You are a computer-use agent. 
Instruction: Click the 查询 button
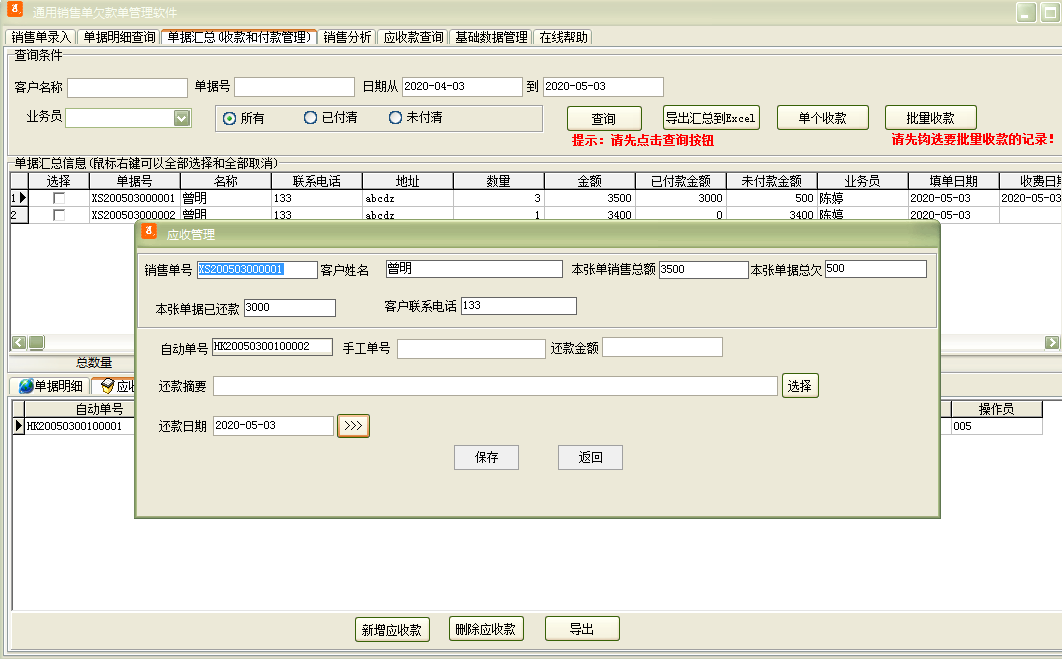click(604, 119)
